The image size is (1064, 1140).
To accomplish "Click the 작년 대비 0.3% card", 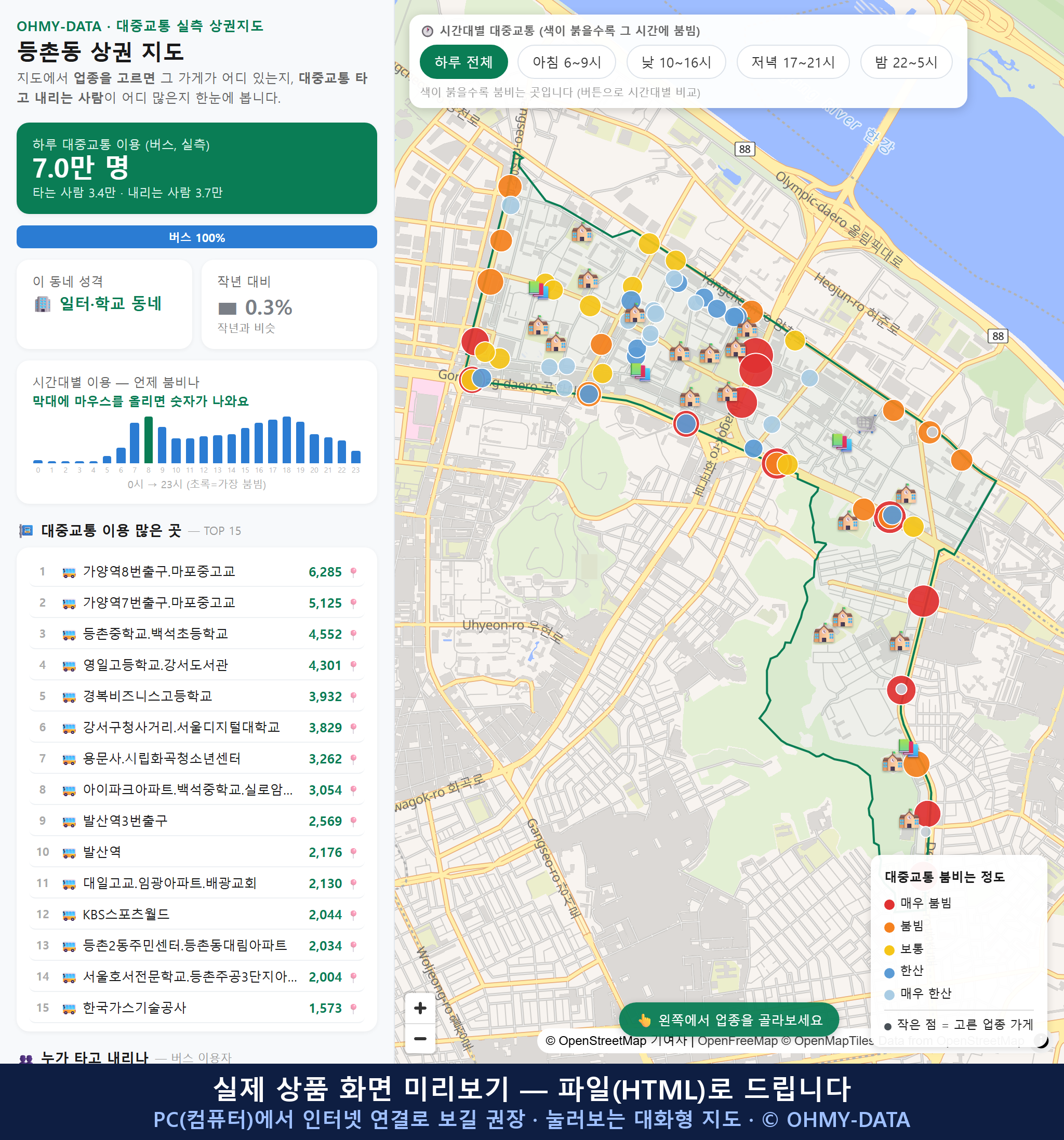I will [289, 304].
